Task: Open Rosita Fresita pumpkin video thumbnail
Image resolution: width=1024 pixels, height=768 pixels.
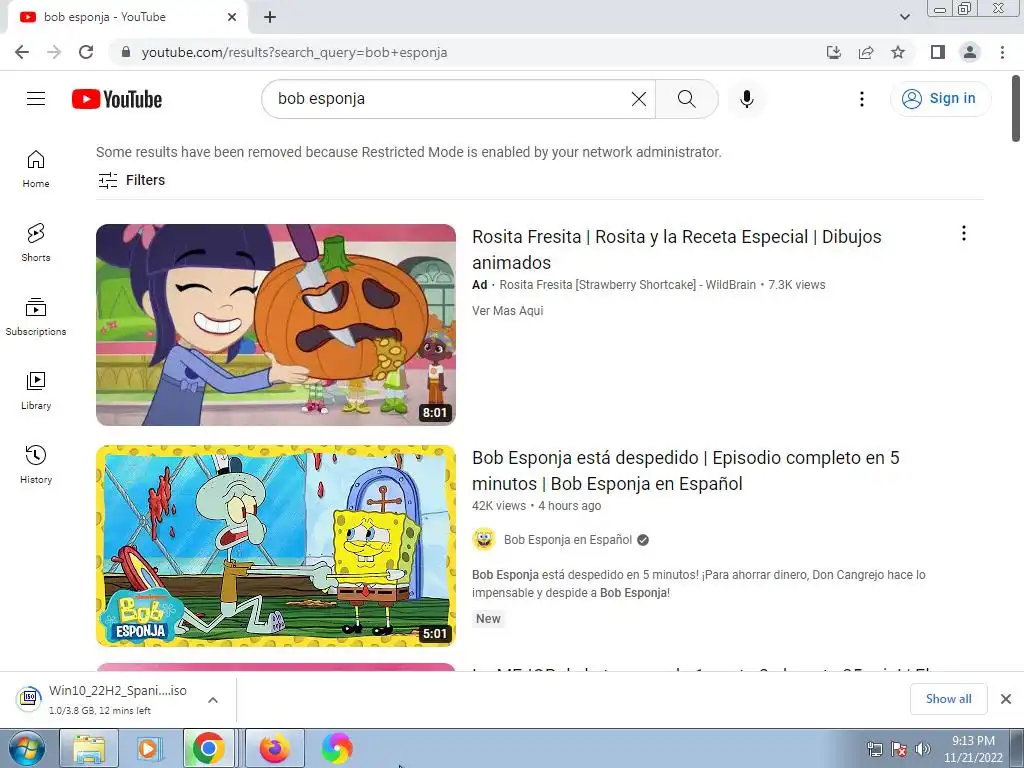Action: (x=276, y=325)
